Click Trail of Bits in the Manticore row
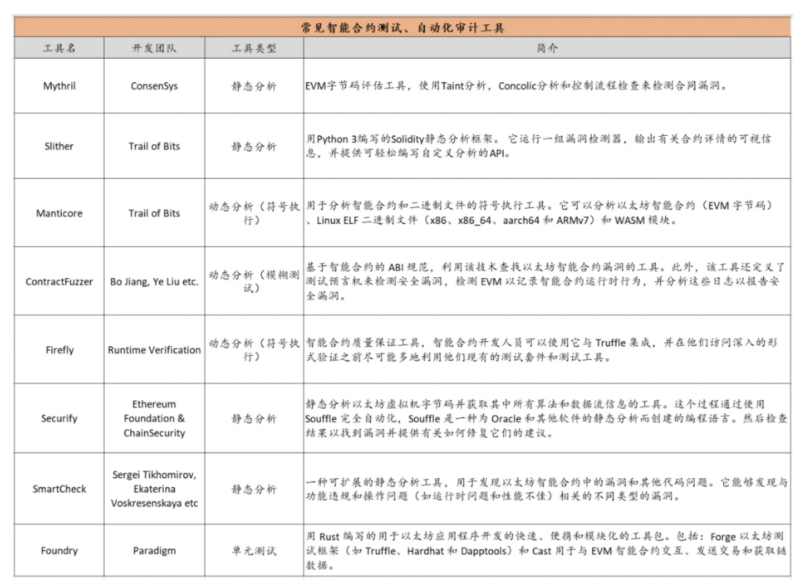Screen dimensions: 803x584 point(154,213)
